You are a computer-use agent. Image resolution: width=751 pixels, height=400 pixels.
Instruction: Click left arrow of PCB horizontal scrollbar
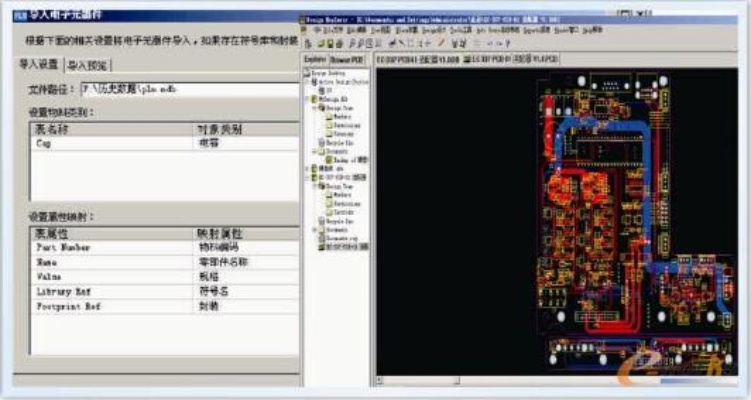point(379,380)
